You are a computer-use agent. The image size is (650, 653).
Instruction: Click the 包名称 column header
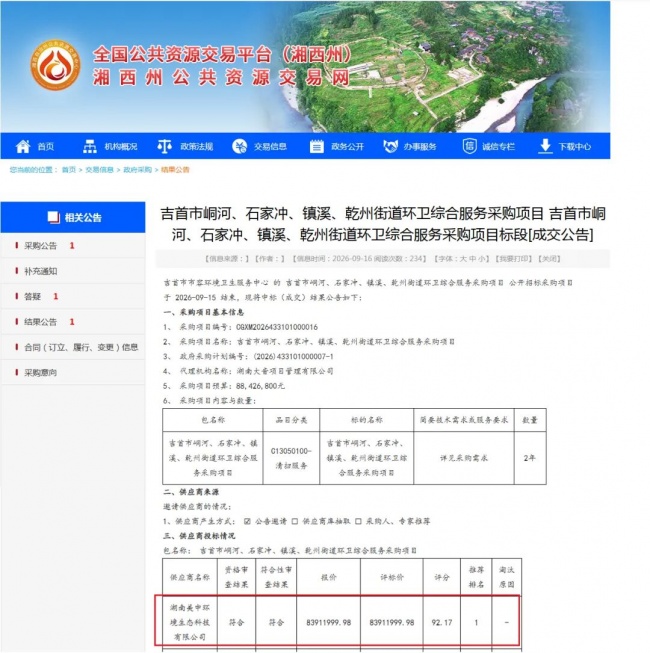tap(213, 420)
